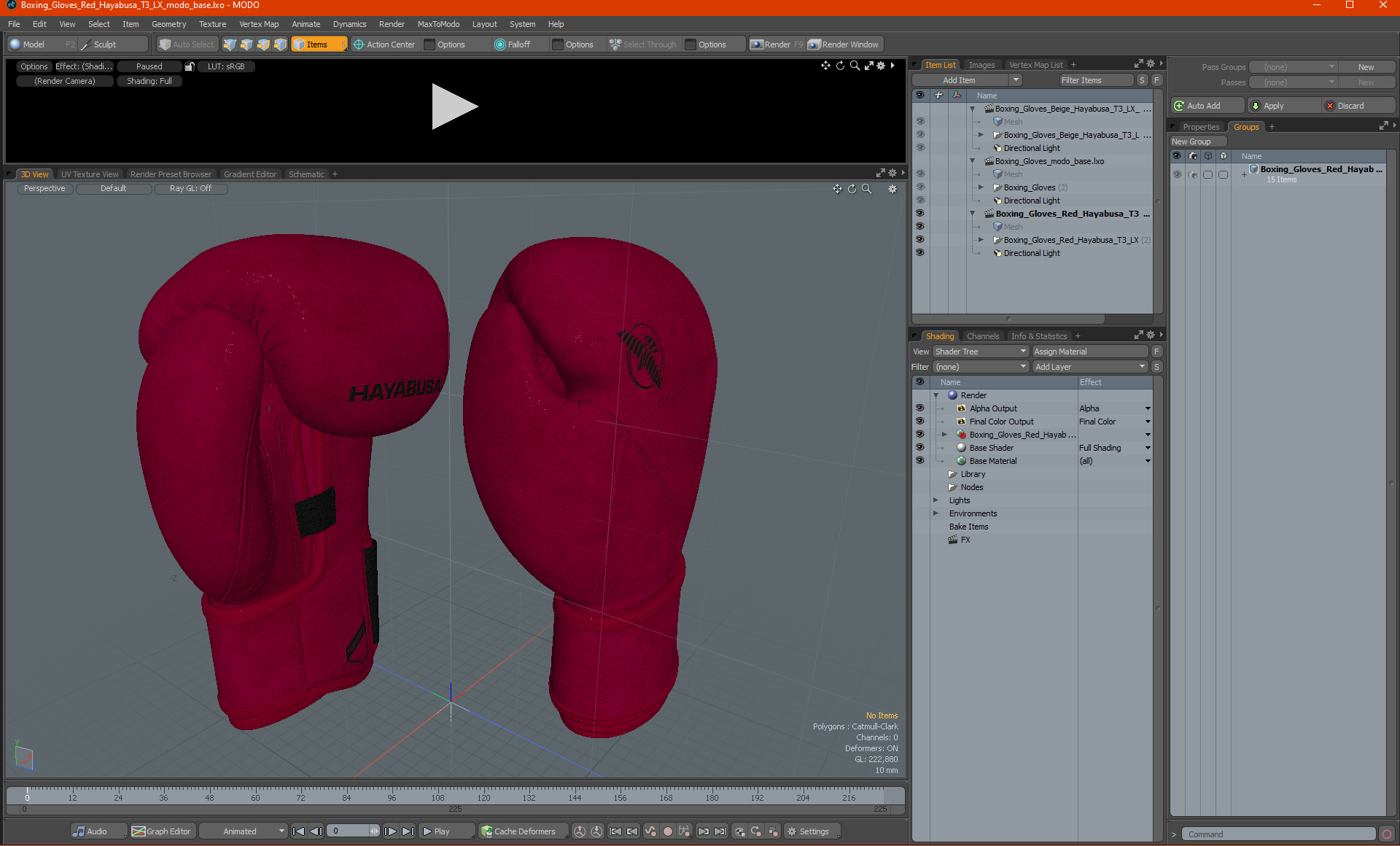Toggle the preview lock icon next to Paused
1400x846 pixels.
[190, 66]
